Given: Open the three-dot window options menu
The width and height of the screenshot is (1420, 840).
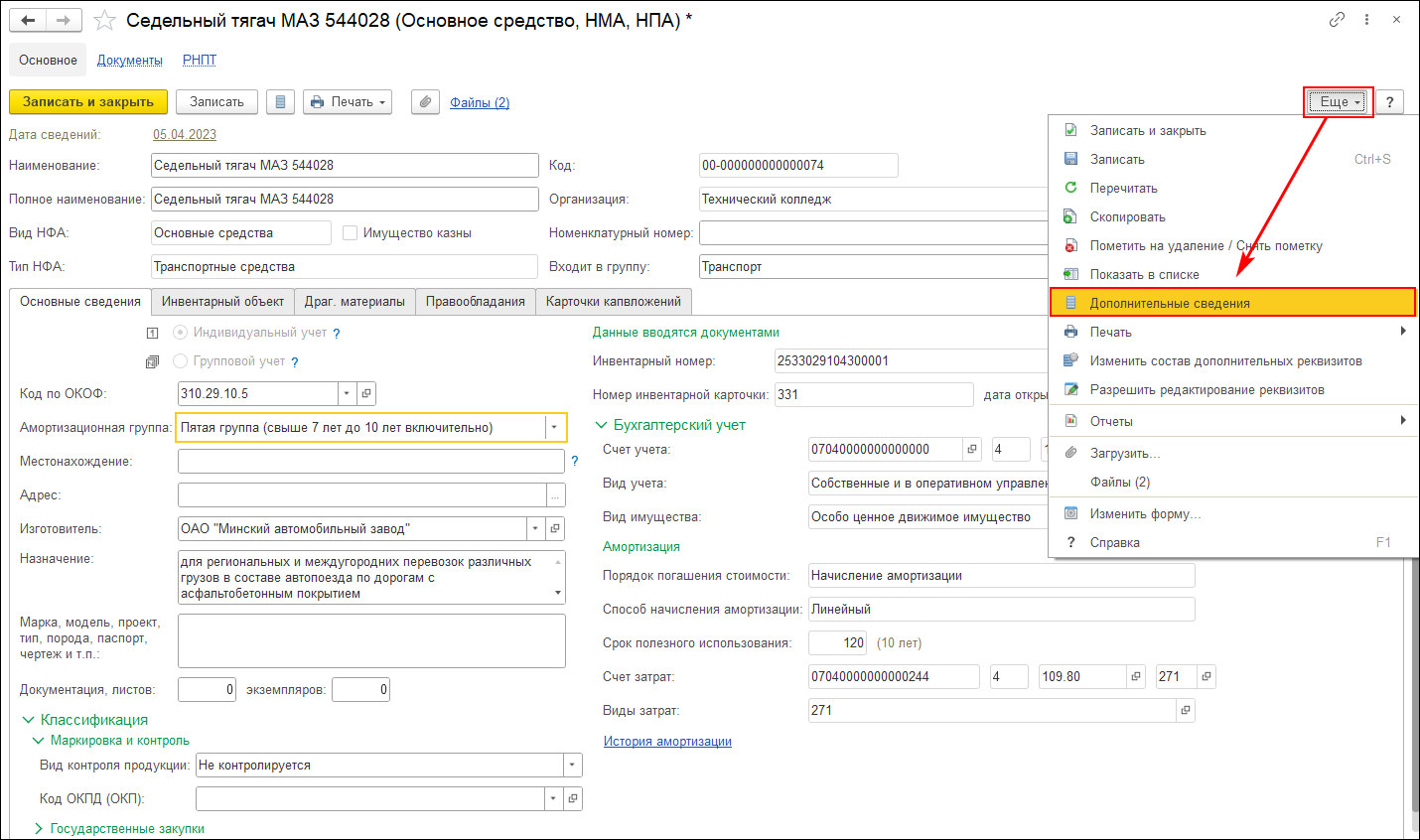Looking at the screenshot, I should click(x=1366, y=19).
